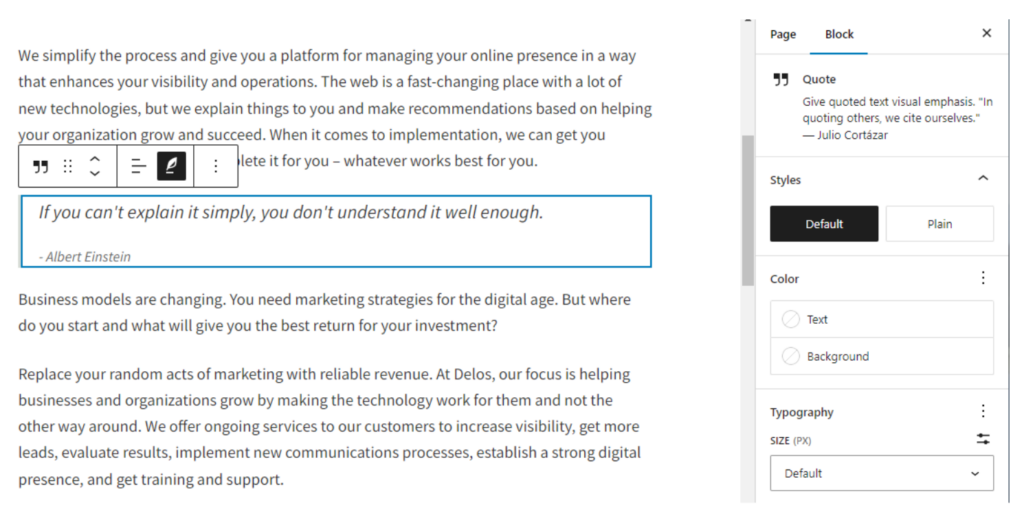1024x532 pixels.
Task: Switch to the Page tab
Action: pyautogui.click(x=783, y=34)
